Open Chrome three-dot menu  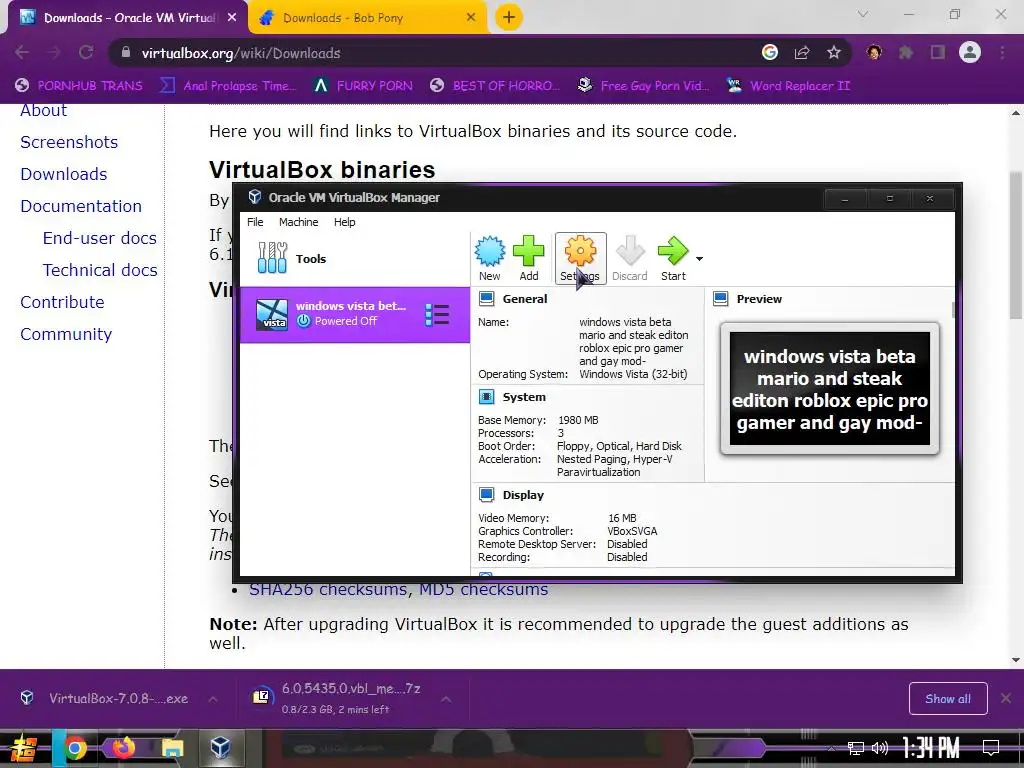[1002, 52]
